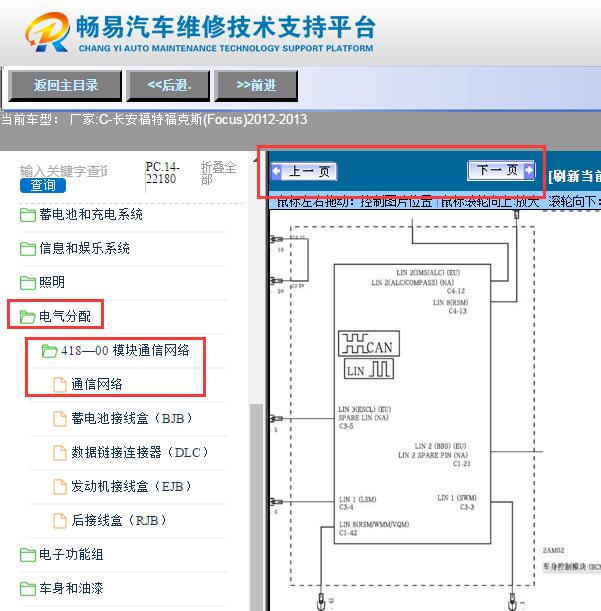Click the sidebar vertical scrollbar thumb
This screenshot has height=611, width=601.
[x=256, y=507]
